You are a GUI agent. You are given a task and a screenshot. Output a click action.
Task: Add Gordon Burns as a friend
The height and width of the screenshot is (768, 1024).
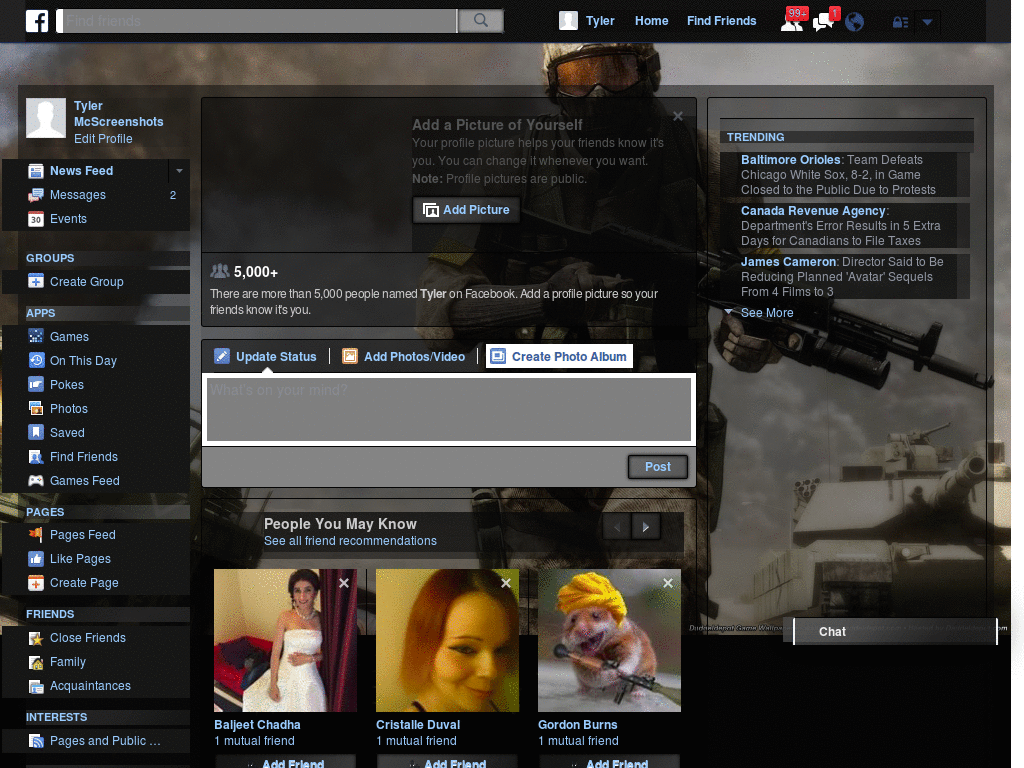coord(609,763)
